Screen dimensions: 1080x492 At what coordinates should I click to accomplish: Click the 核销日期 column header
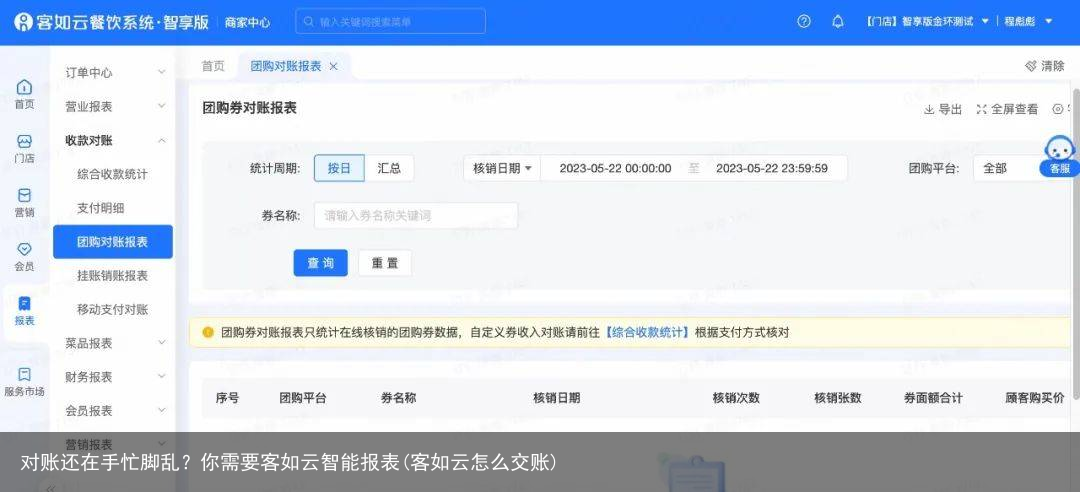tap(557, 398)
